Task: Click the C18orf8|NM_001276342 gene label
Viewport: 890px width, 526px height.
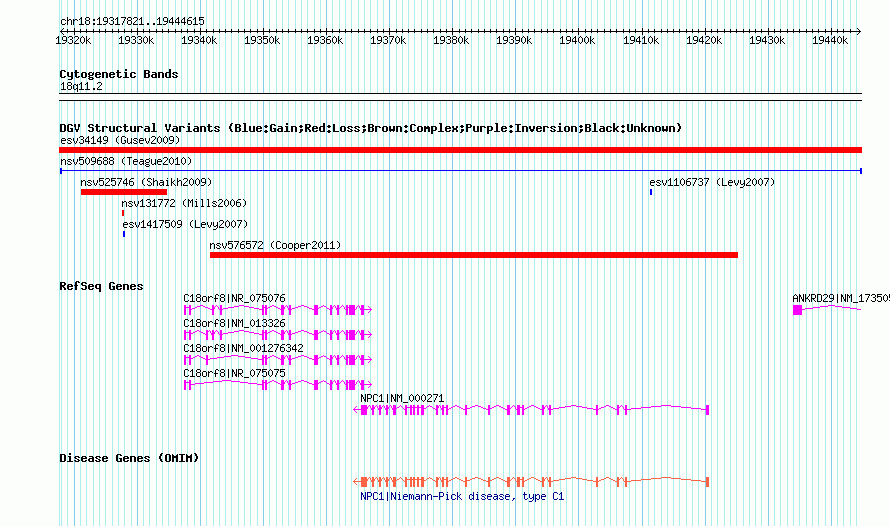Action: click(x=244, y=348)
